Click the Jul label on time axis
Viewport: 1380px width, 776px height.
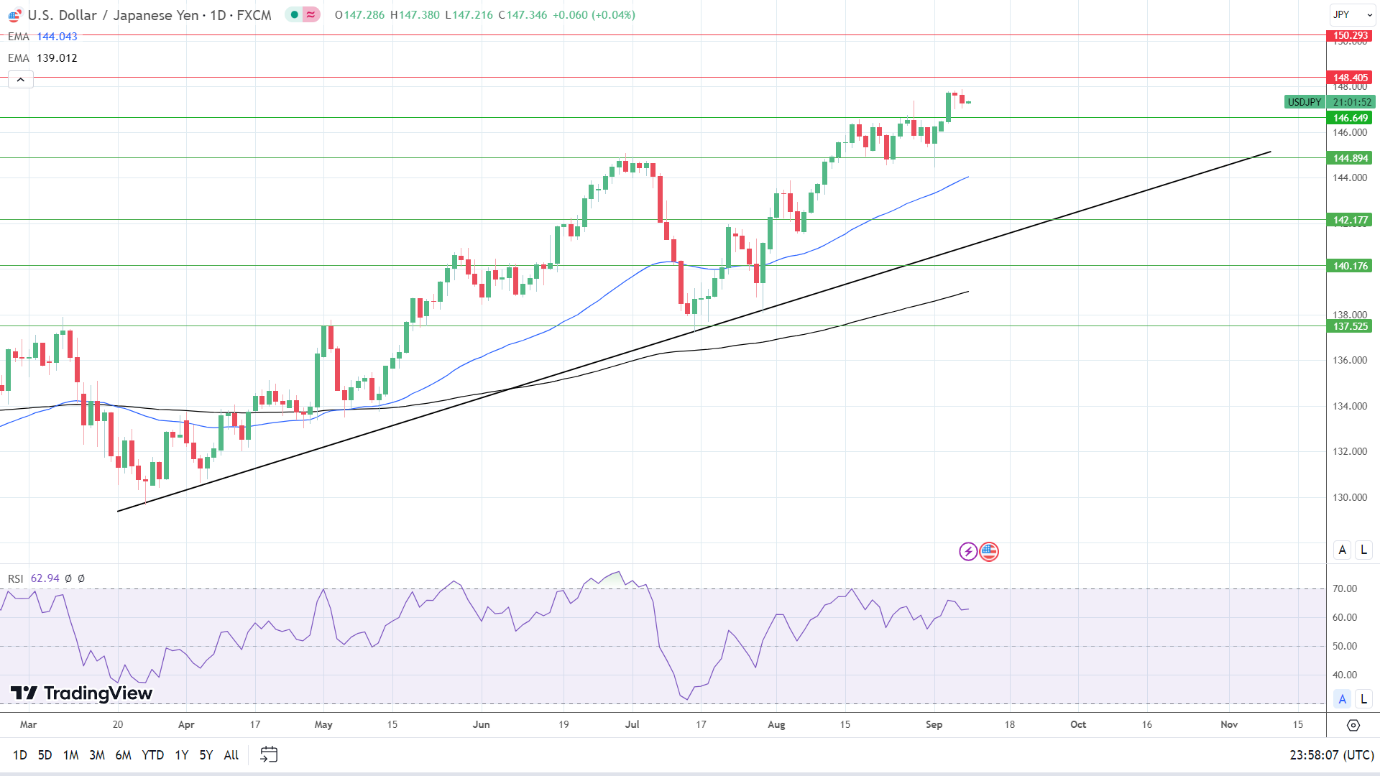point(634,724)
